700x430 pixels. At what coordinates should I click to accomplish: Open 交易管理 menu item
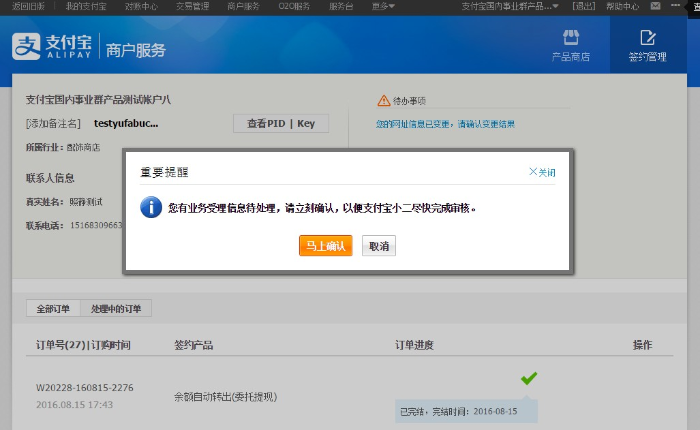[x=192, y=6]
